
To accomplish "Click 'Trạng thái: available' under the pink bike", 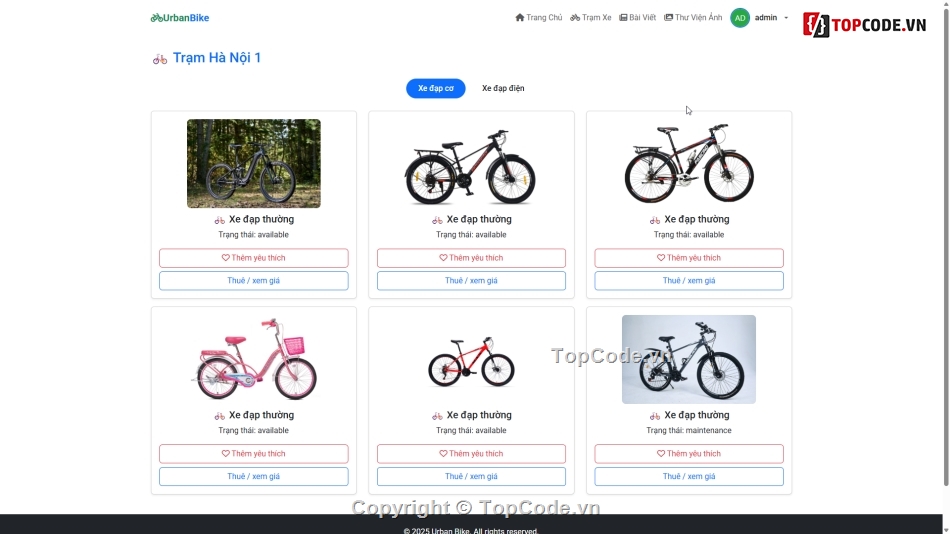I will pos(254,430).
